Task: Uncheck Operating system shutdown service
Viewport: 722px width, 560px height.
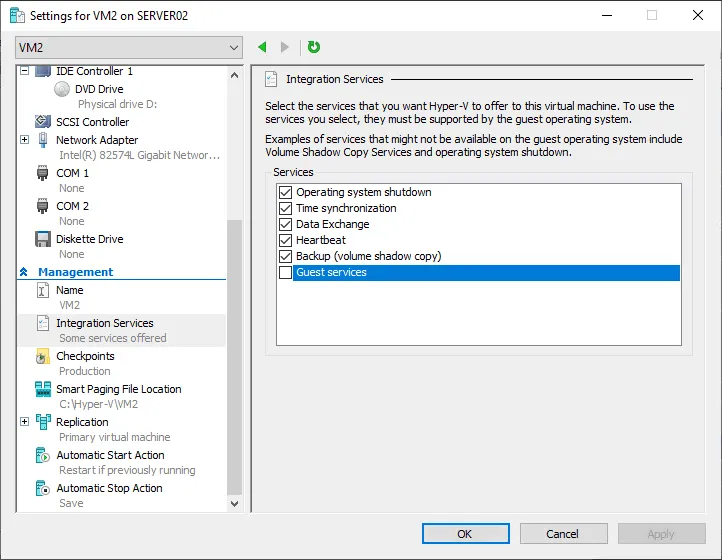Action: pyautogui.click(x=285, y=192)
